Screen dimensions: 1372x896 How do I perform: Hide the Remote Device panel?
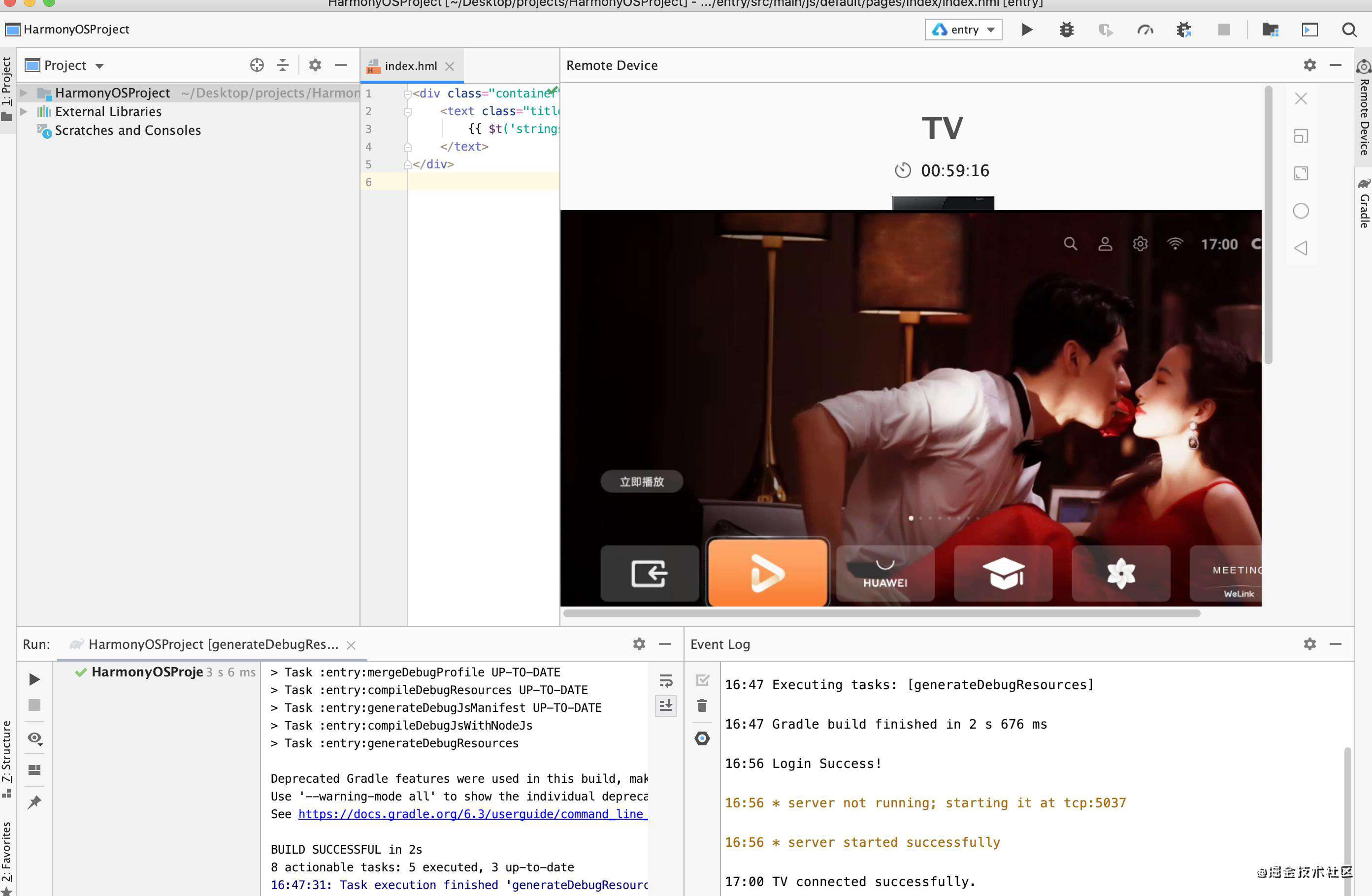click(1336, 65)
